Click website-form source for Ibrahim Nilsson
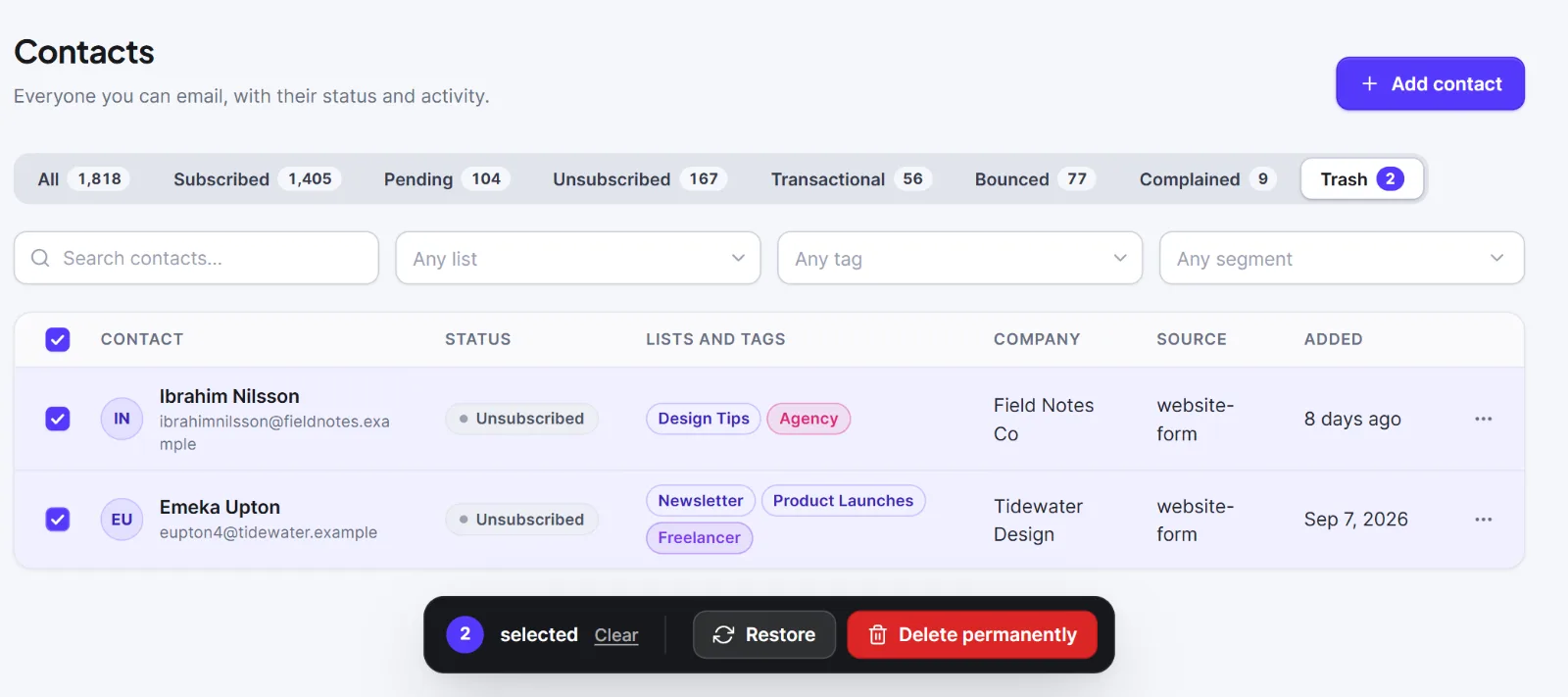Viewport: 1568px width, 697px height. pyautogui.click(x=1195, y=420)
